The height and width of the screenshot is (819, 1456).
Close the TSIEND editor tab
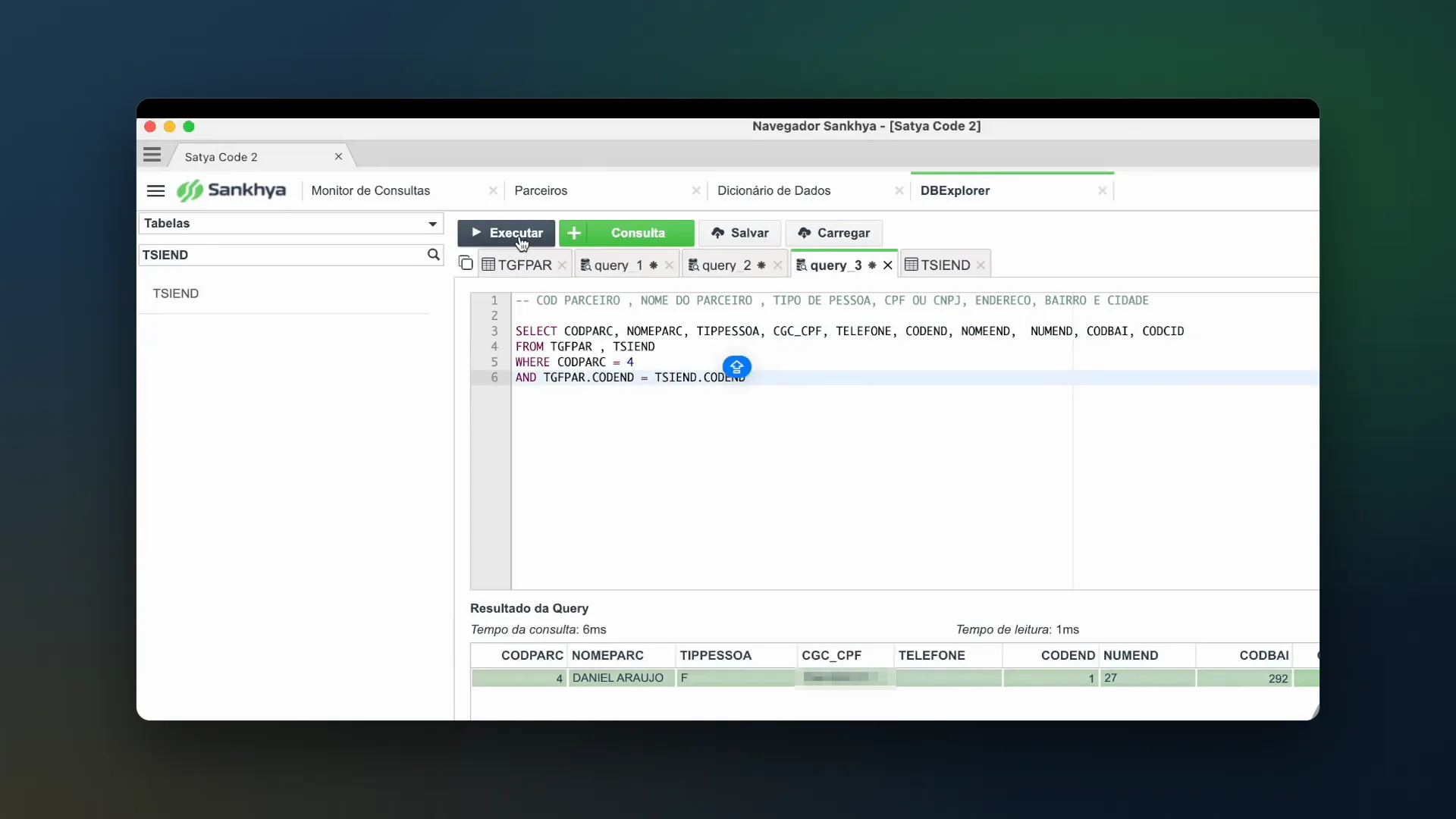(981, 265)
